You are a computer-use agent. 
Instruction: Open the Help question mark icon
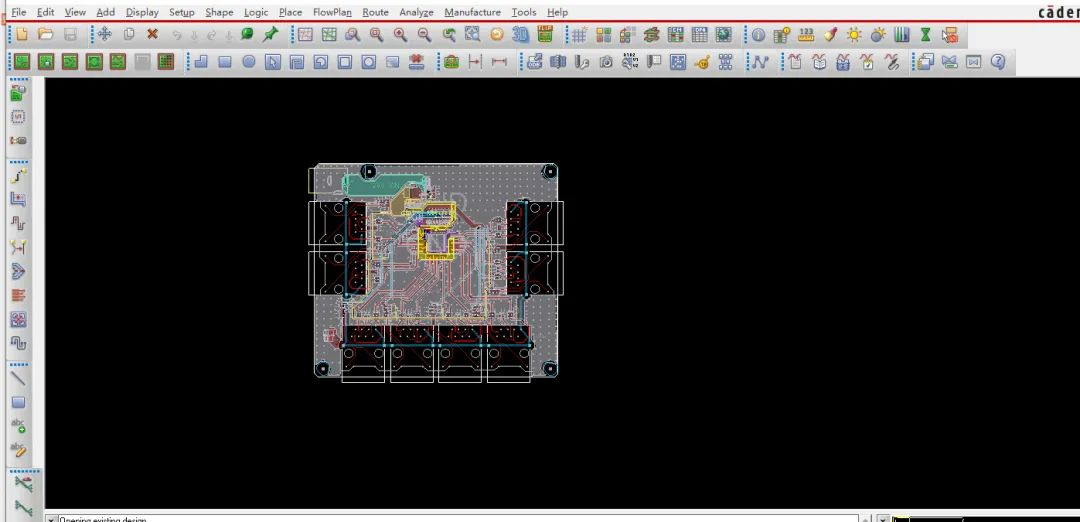click(998, 62)
